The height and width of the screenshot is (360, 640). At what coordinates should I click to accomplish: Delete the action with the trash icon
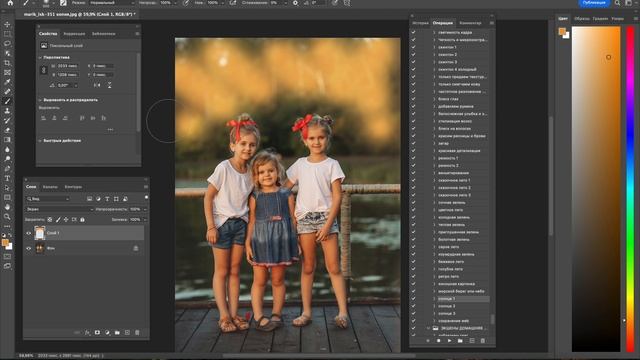pos(482,340)
